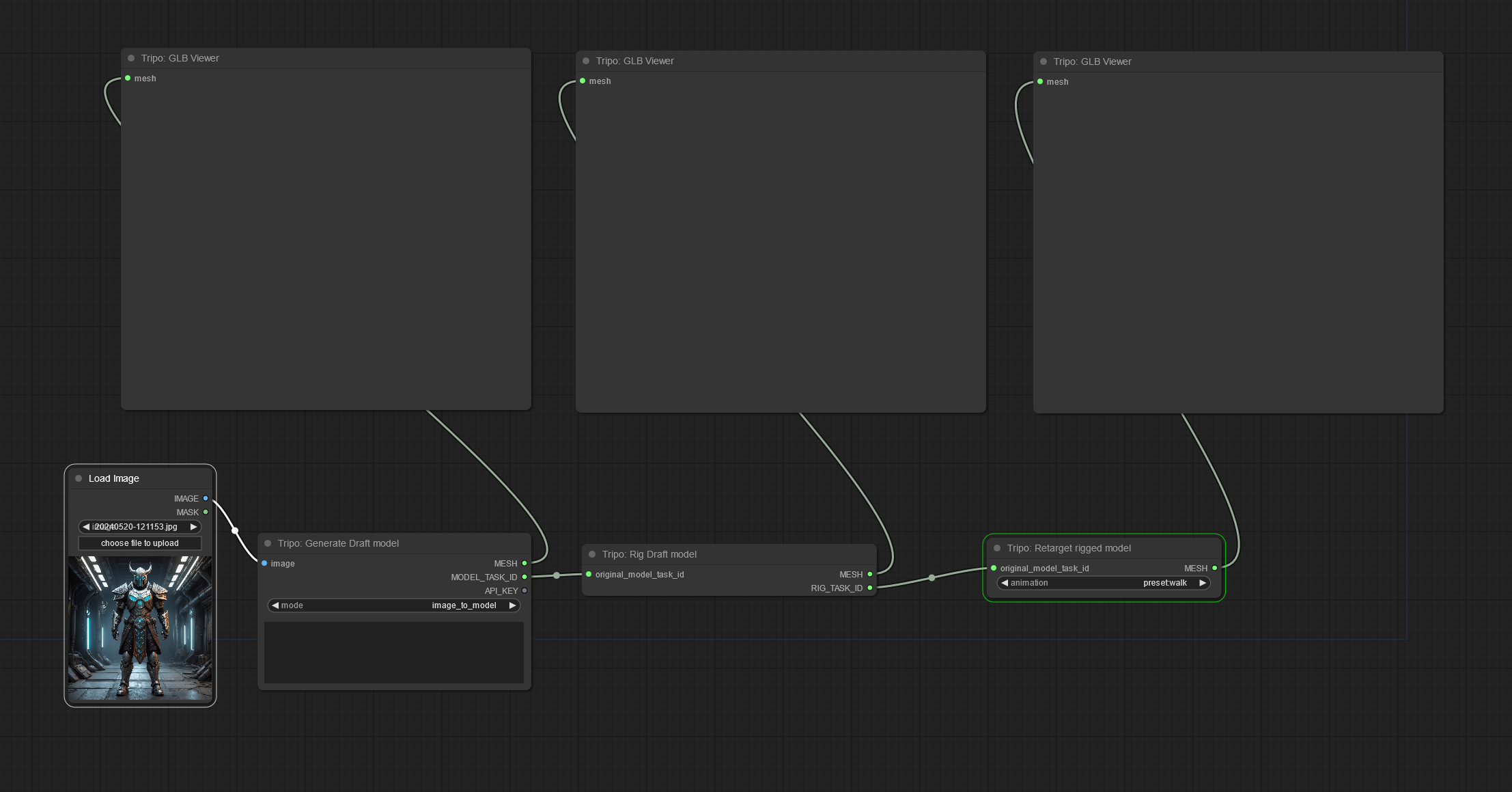Click MODEL_TASK_ID output socket

[x=524, y=577]
